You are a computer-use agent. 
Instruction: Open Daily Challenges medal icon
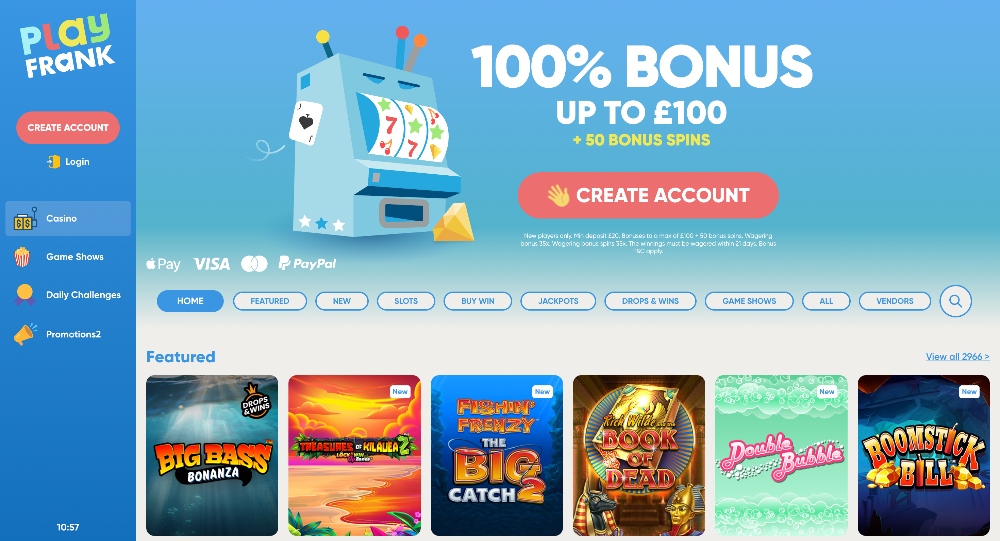(x=24, y=295)
